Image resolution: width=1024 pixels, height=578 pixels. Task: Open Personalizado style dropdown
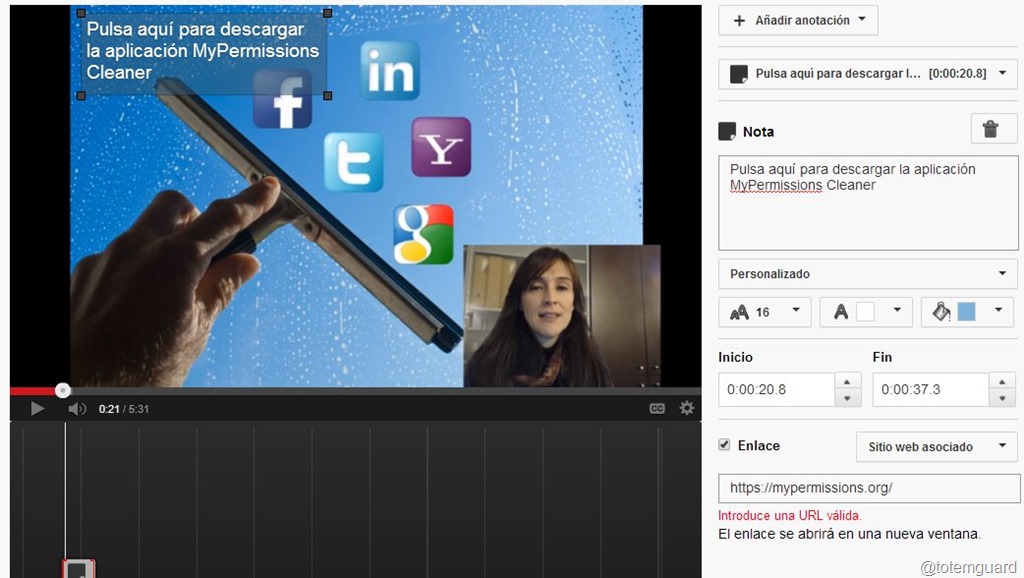click(x=867, y=274)
